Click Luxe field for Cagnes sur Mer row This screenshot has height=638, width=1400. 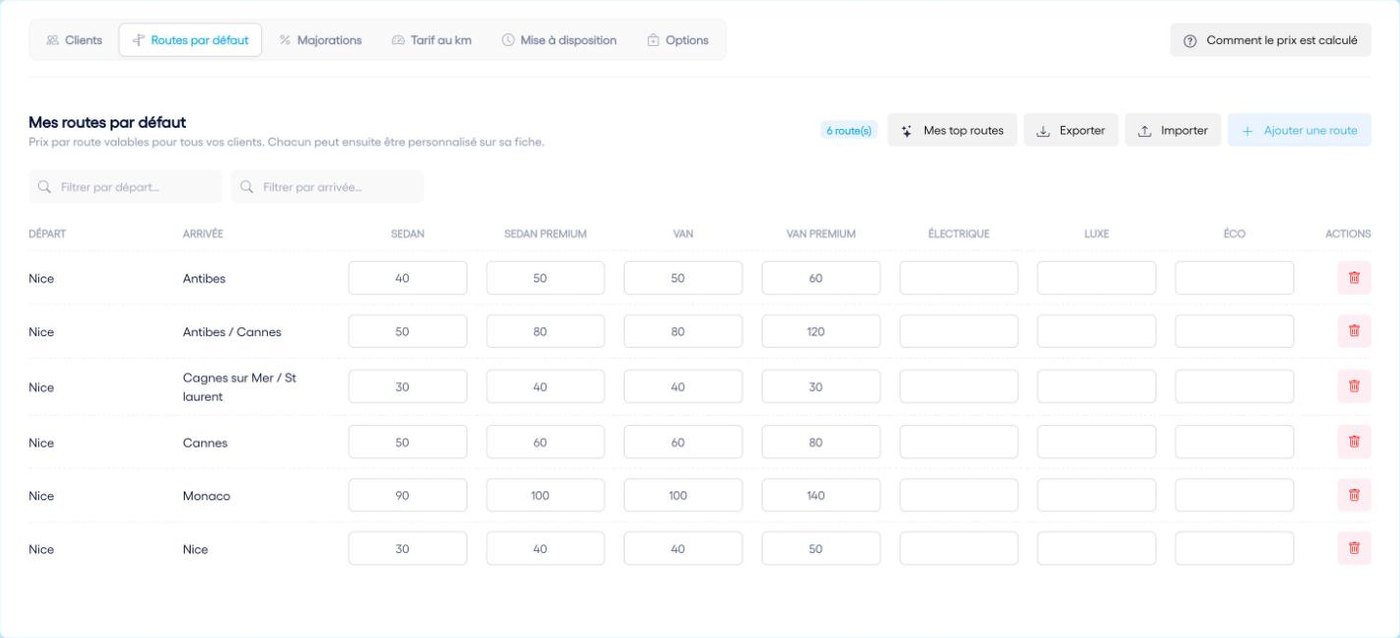point(1096,386)
